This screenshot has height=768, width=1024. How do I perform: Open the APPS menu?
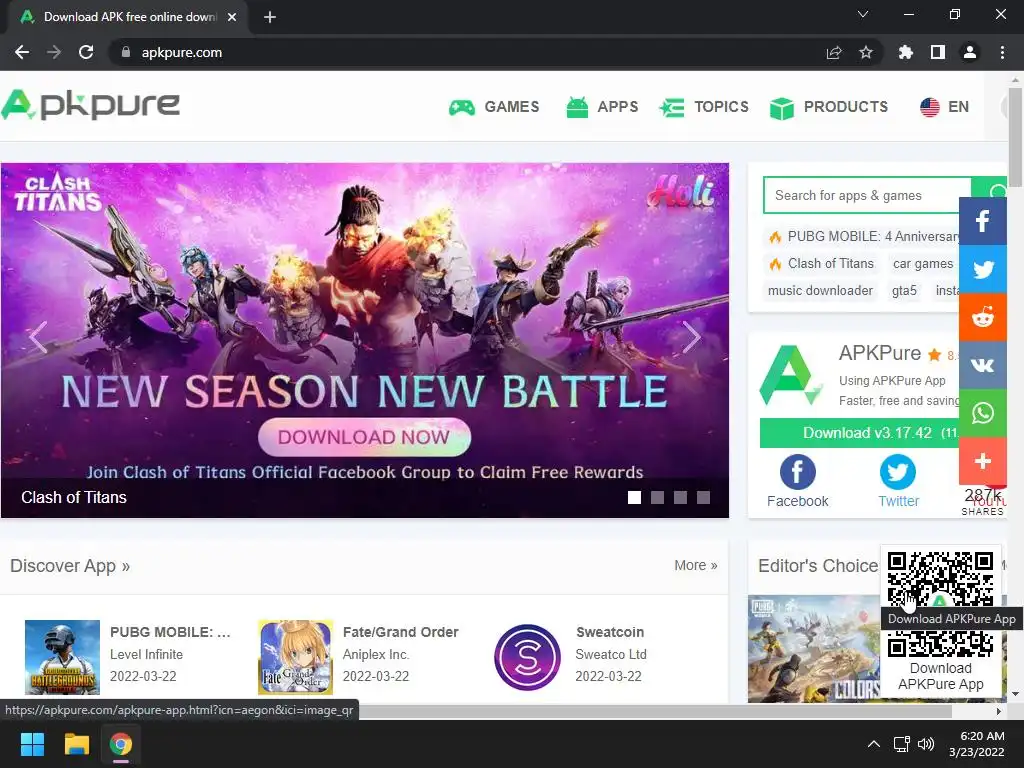(x=602, y=107)
